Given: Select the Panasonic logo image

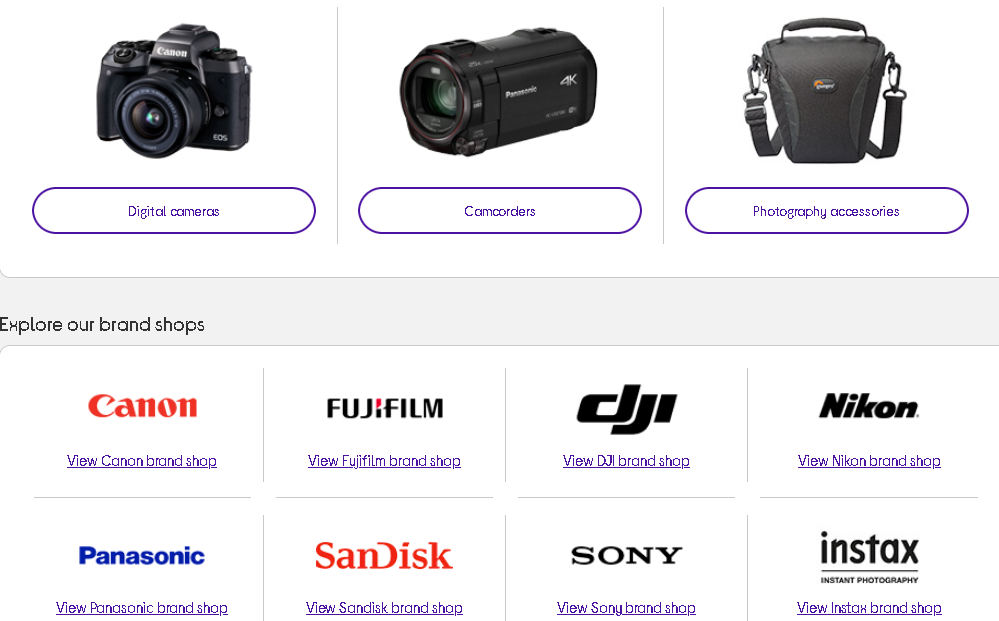Looking at the screenshot, I should point(141,555).
